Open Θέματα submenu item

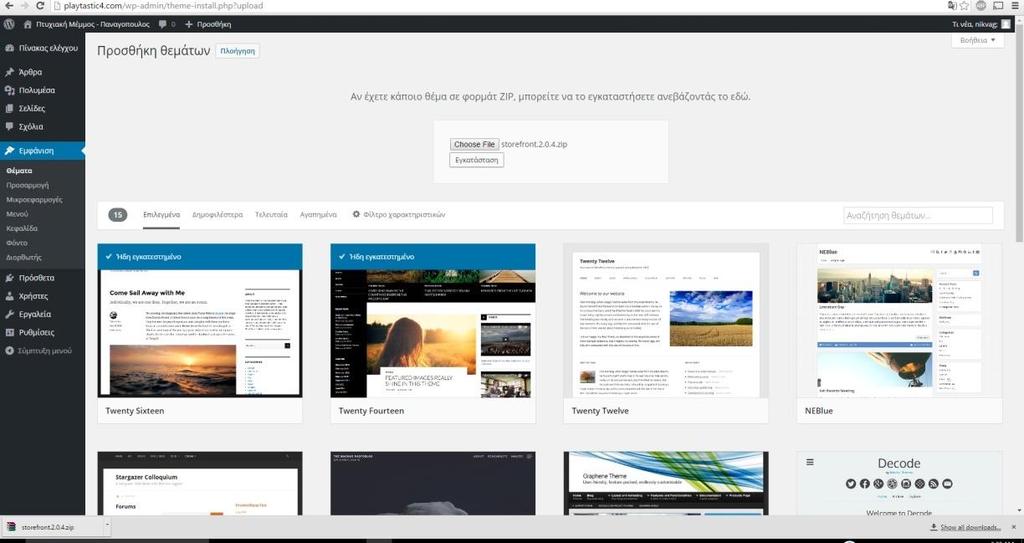click(19, 171)
